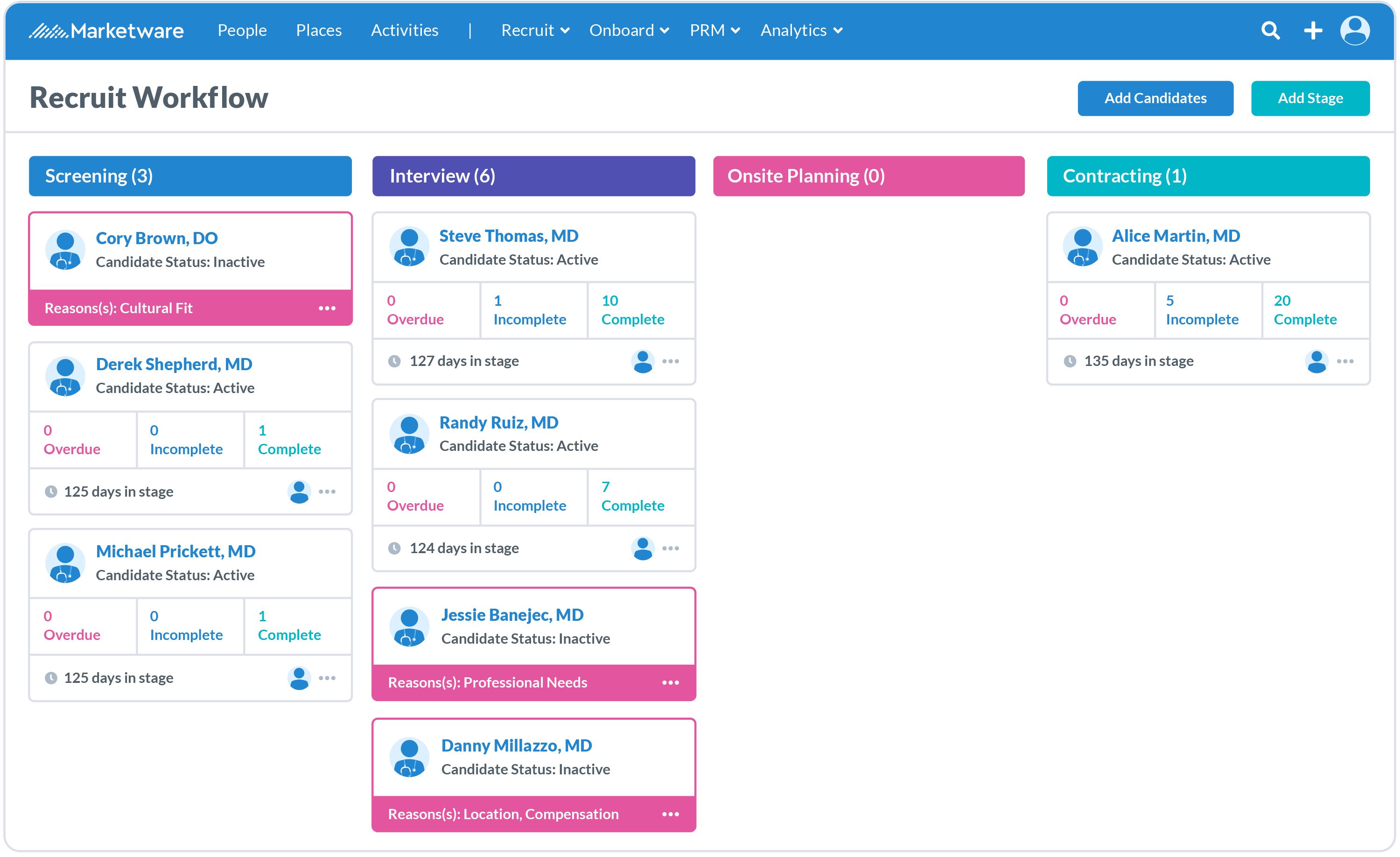Screen dimensions: 1400x857
Task: Click the person icon on Steve Thomas's card footer
Action: pyautogui.click(x=642, y=361)
